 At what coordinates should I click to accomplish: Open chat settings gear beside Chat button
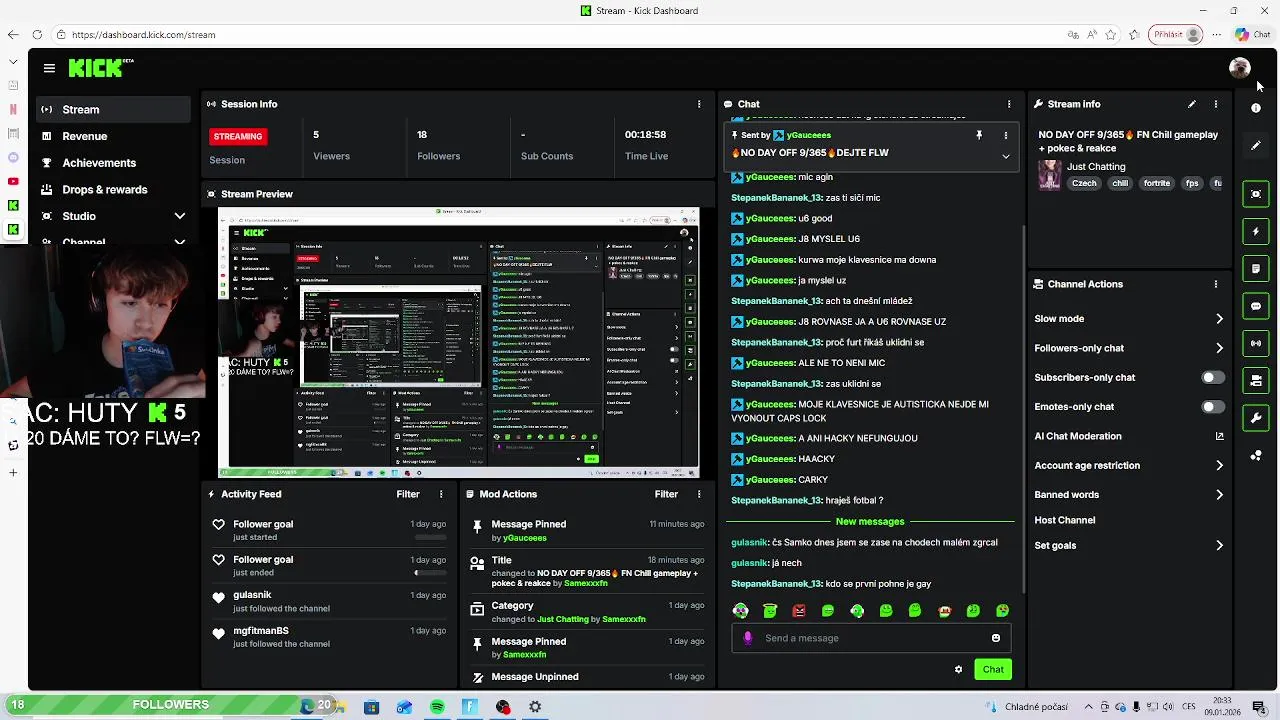click(958, 670)
